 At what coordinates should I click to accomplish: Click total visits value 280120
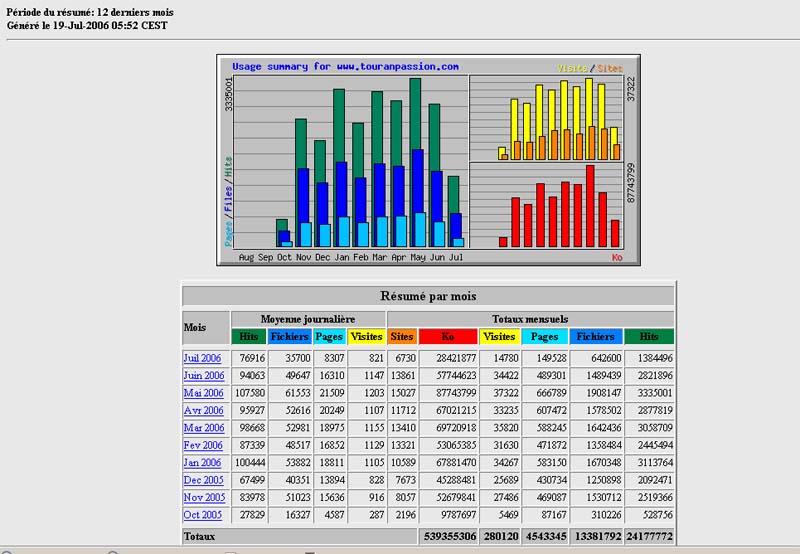tap(501, 537)
